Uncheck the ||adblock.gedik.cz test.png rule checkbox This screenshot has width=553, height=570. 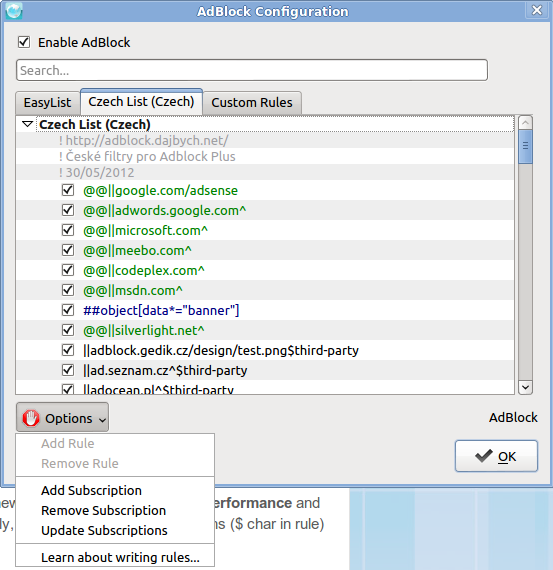click(68, 350)
